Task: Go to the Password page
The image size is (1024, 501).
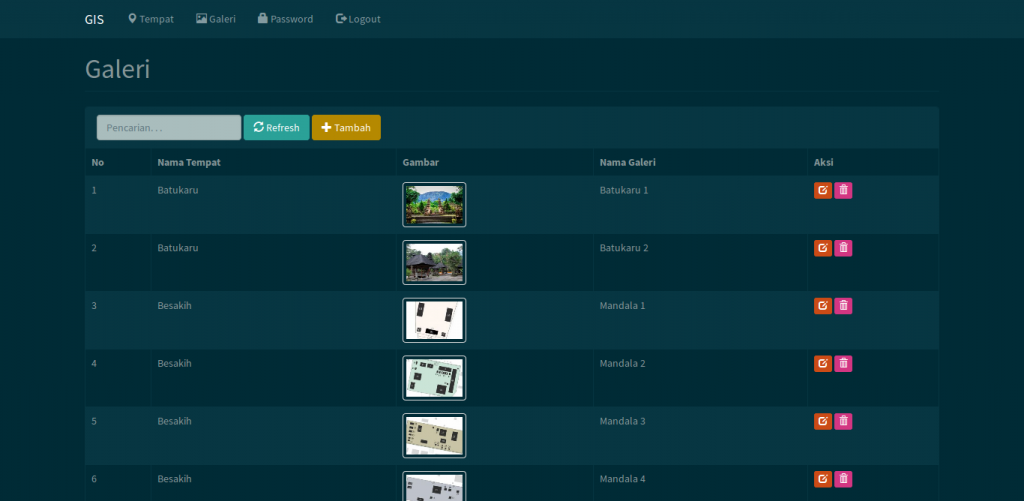Action: click(x=285, y=19)
